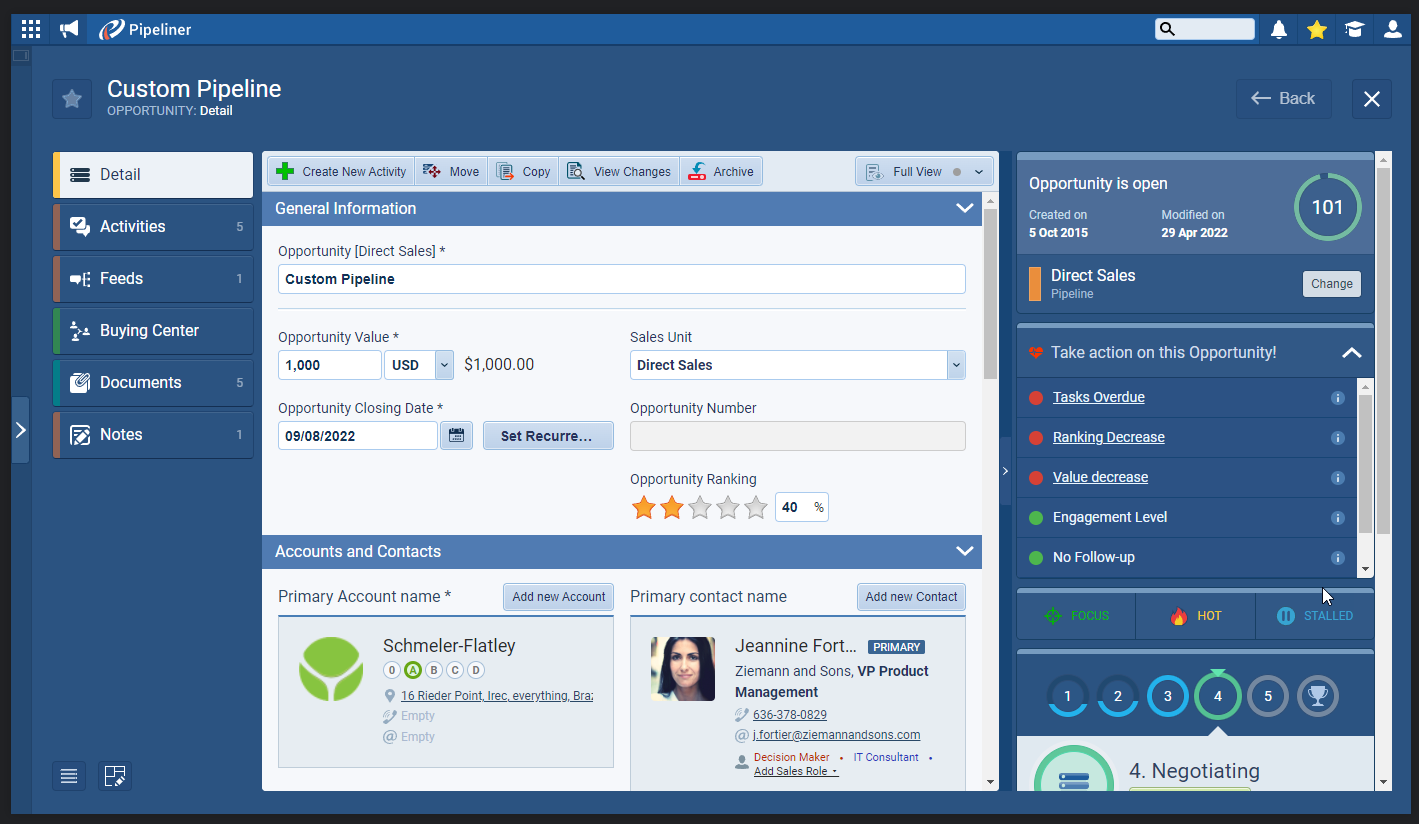This screenshot has height=824, width=1419.
Task: Open the Sales Unit dropdown
Action: (956, 365)
